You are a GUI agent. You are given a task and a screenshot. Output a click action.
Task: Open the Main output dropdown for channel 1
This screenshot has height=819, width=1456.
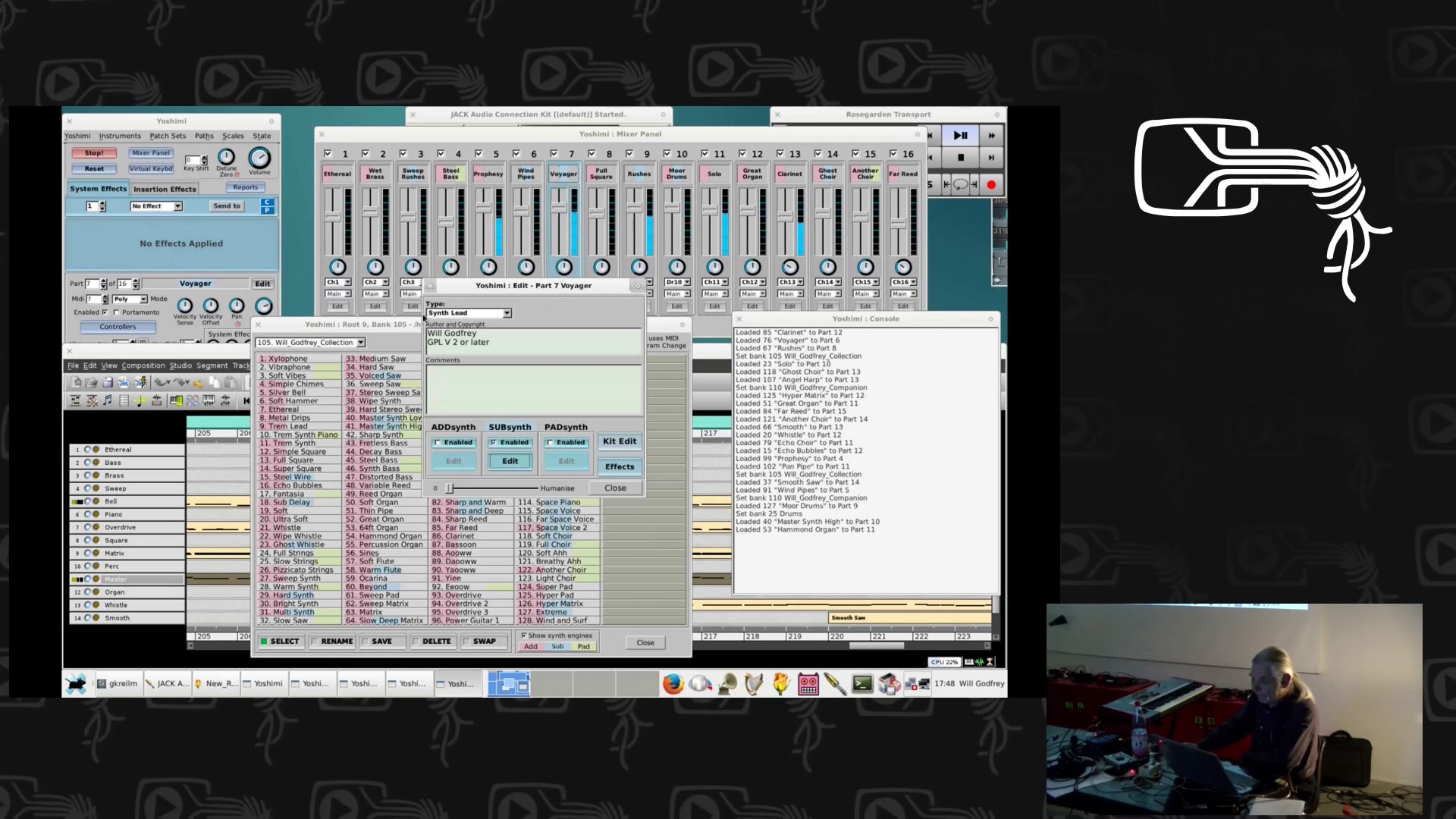click(337, 294)
